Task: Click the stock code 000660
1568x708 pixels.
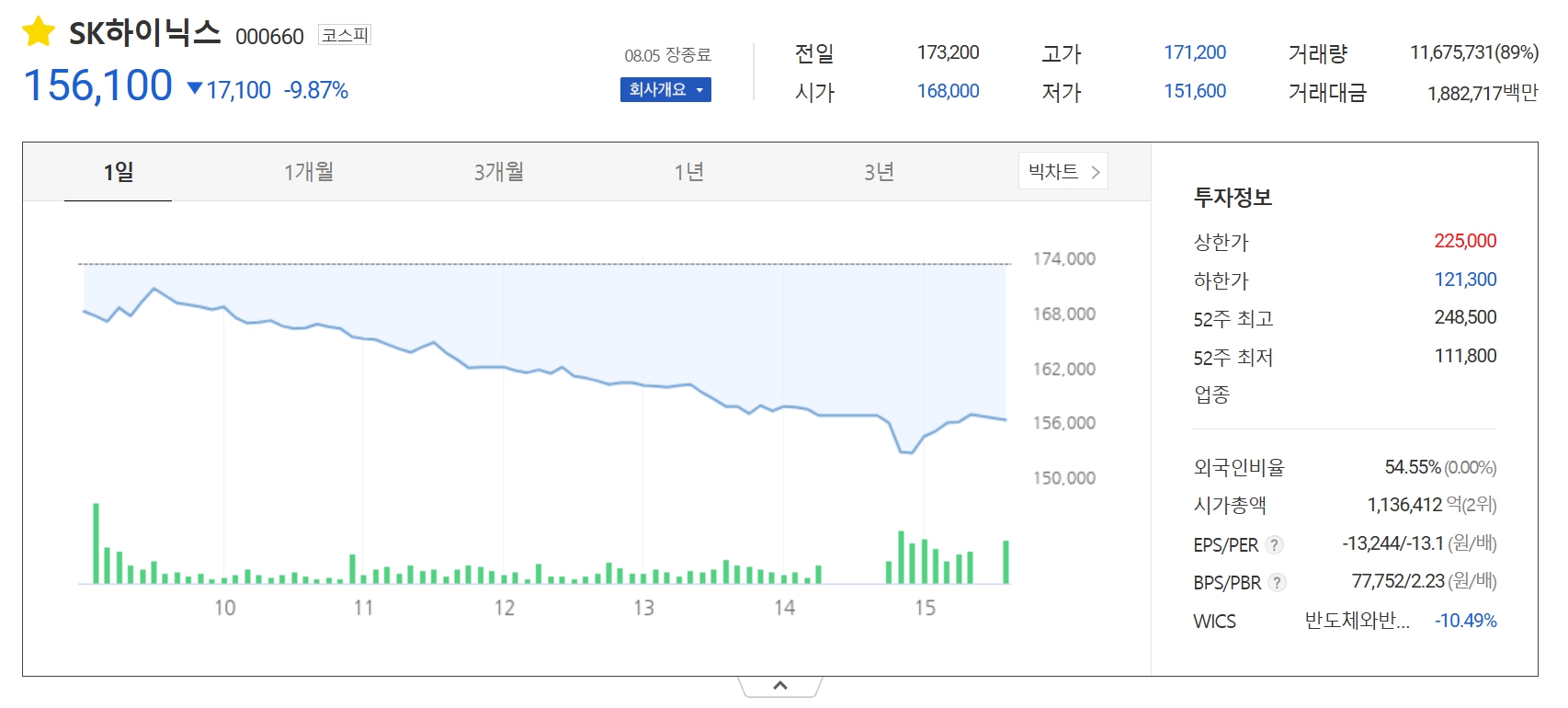Action: click(269, 37)
